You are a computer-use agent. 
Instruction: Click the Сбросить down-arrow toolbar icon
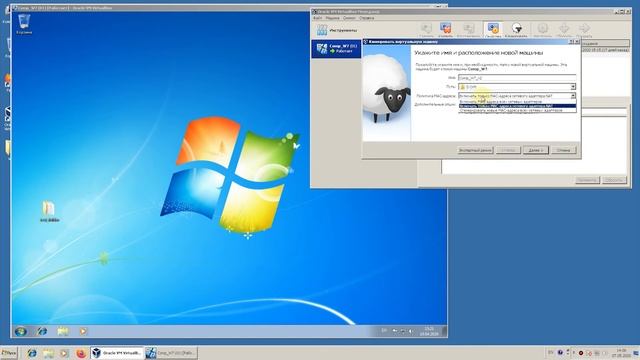564,29
